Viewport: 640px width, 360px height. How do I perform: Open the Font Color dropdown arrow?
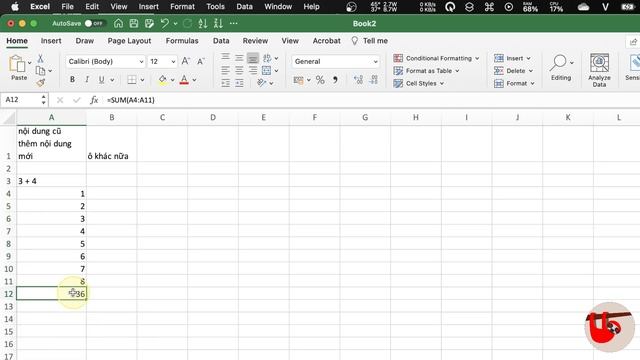pos(194,80)
